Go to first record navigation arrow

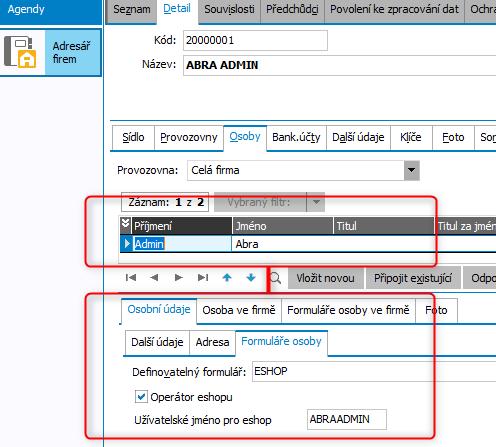point(131,277)
